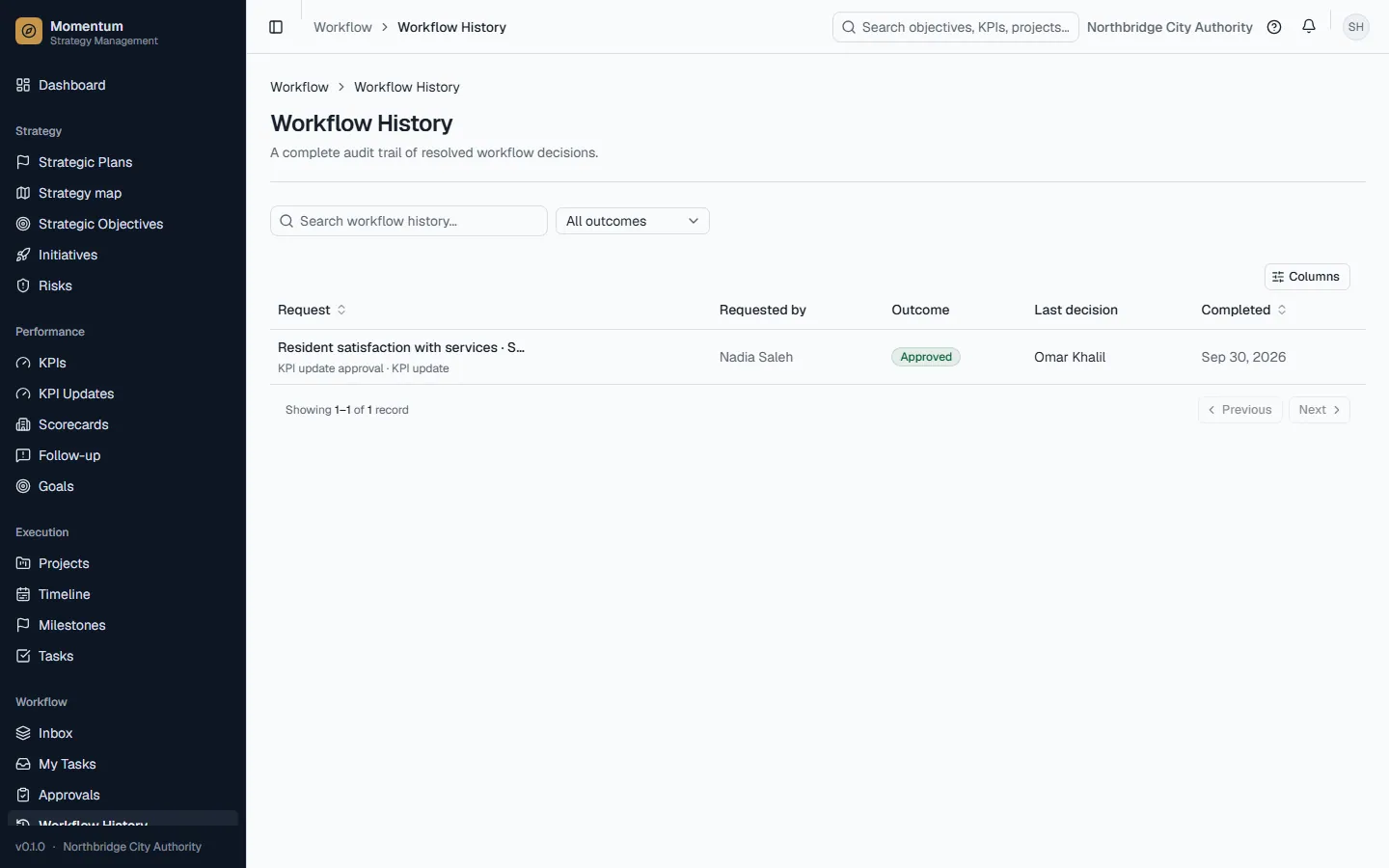
Task: Click the Inbox layers icon
Action: point(23,733)
